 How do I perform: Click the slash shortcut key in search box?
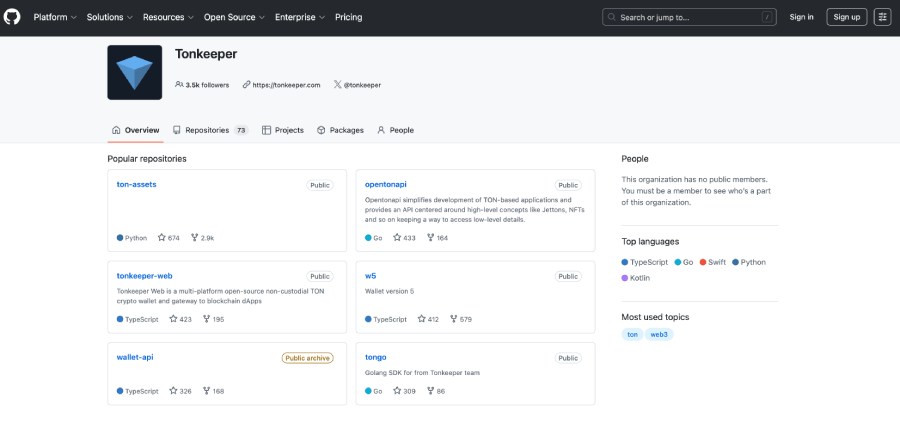[767, 17]
